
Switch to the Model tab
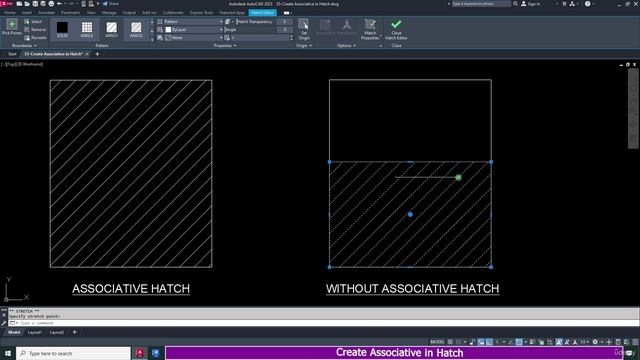pos(14,332)
